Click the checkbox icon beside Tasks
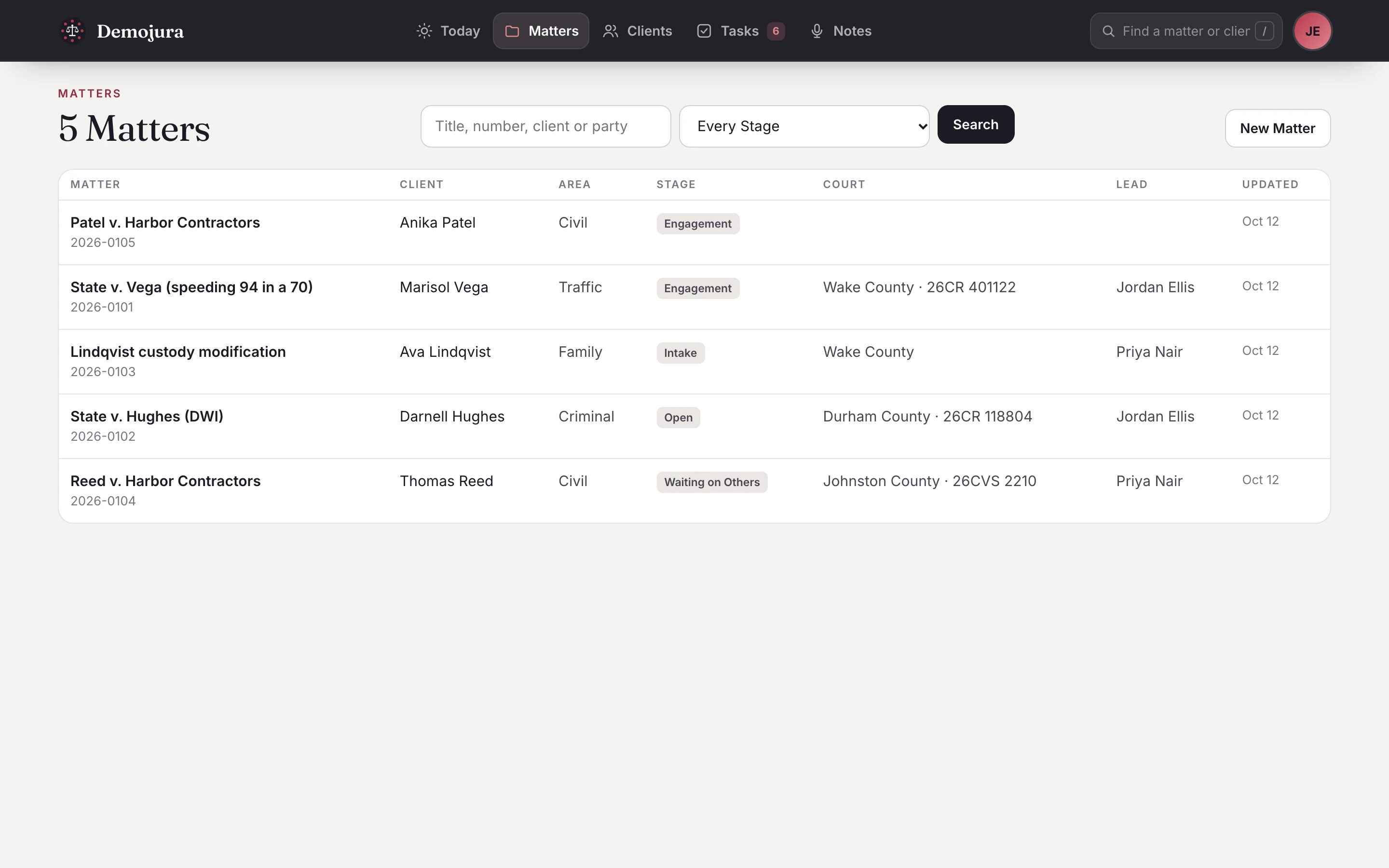The width and height of the screenshot is (1389, 868). pos(704,31)
